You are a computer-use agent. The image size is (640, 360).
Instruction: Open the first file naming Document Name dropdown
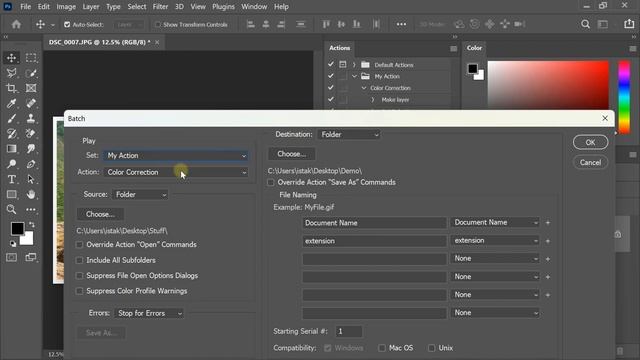[495, 222]
